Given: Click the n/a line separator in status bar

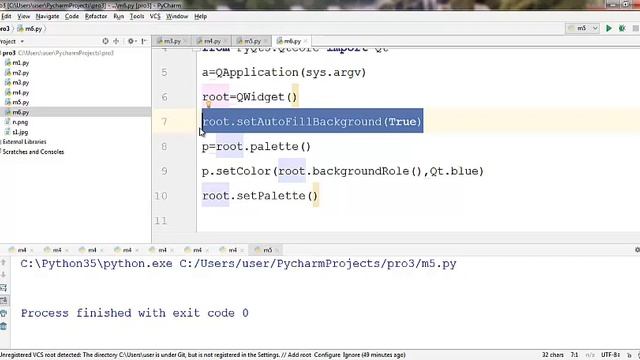Looking at the screenshot, I should click(x=590, y=355).
